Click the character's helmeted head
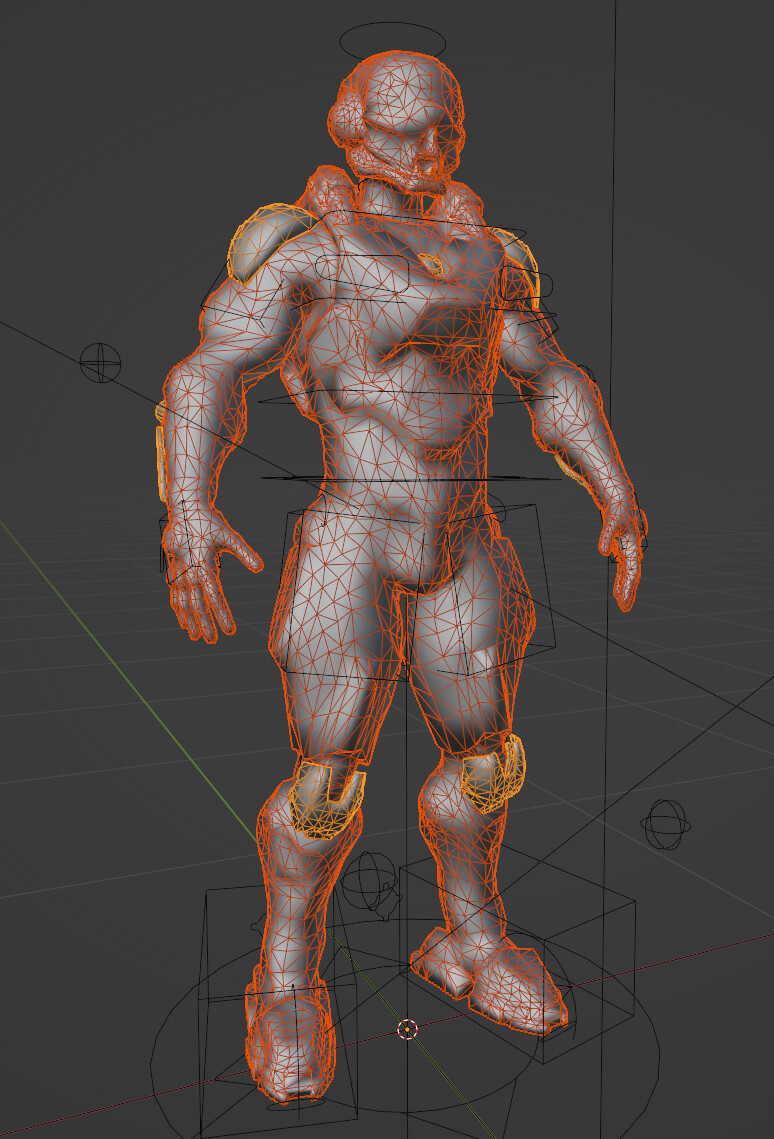 [396, 120]
